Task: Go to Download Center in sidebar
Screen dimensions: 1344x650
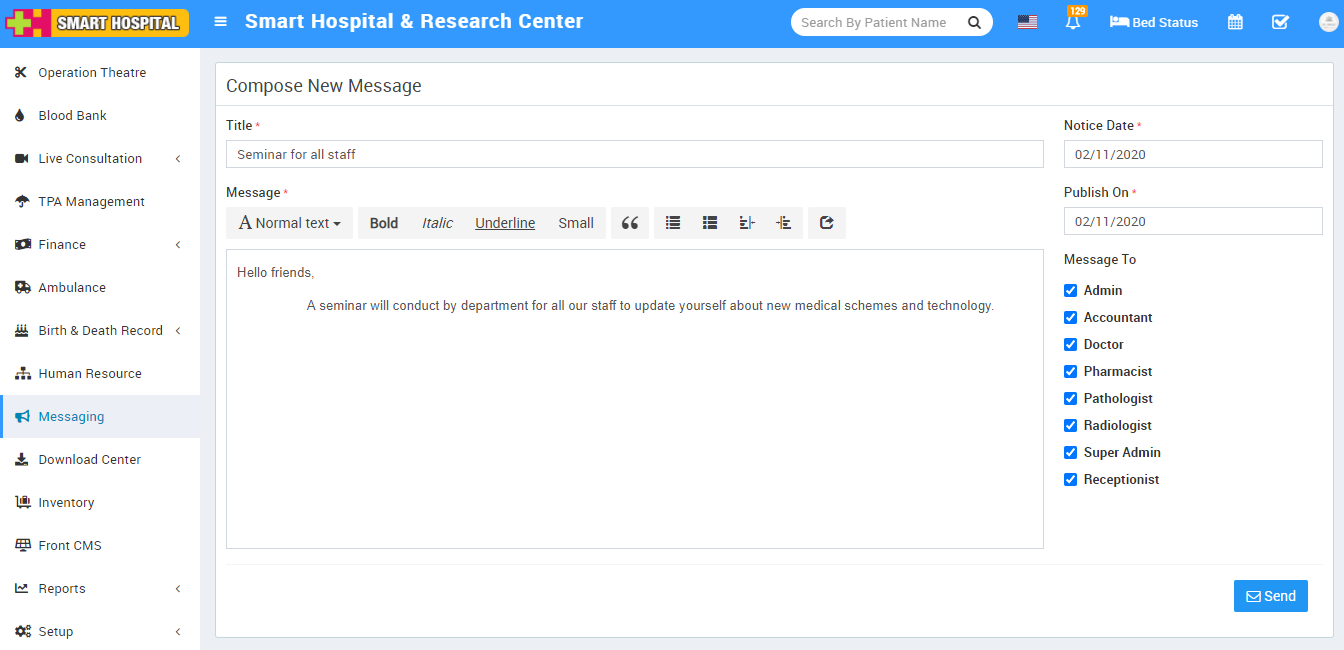Action: [89, 459]
